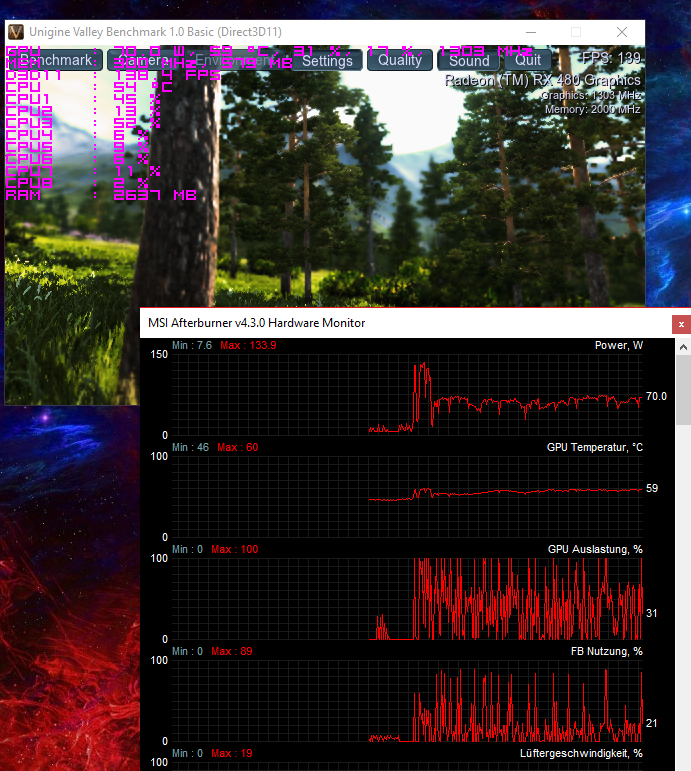Minimize the Unigine Valley window
This screenshot has width=691, height=771.
point(531,32)
